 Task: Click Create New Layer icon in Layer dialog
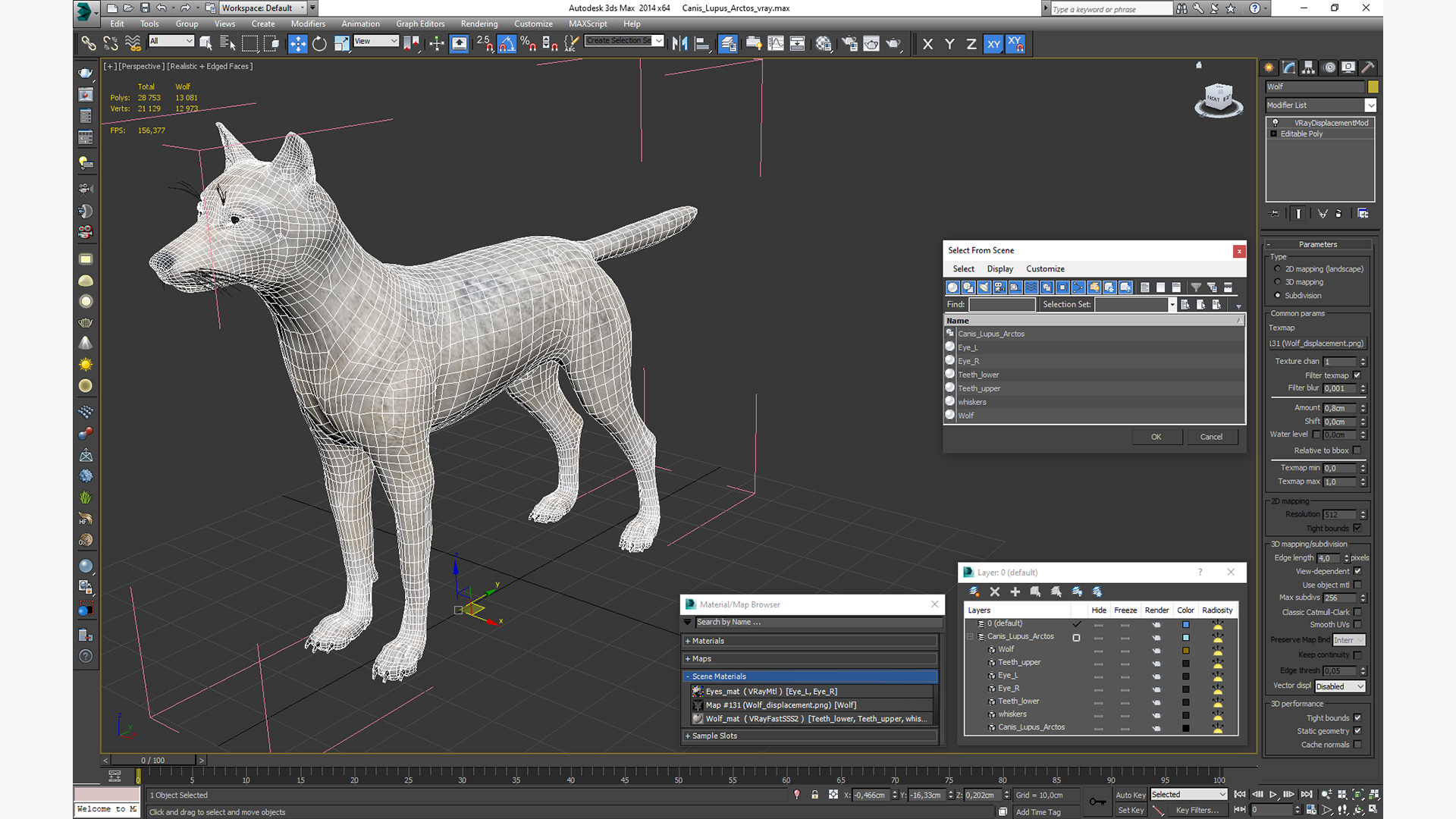974,591
